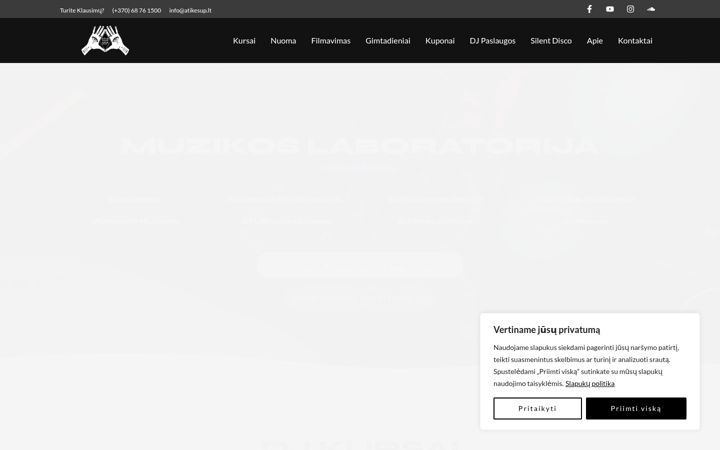Open the Silent Disco page
720x450 pixels.
tap(551, 40)
